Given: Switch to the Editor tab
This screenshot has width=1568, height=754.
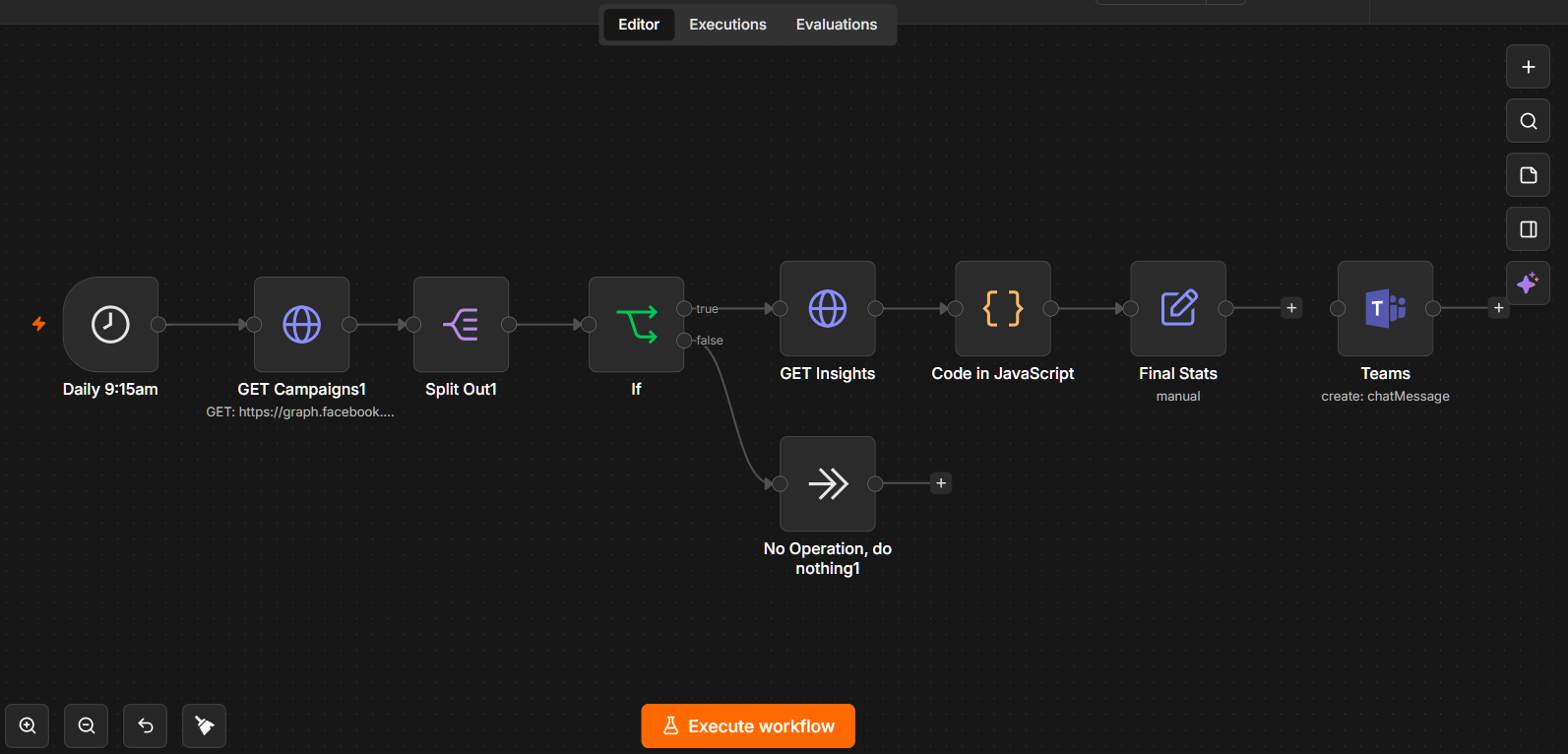Looking at the screenshot, I should (x=639, y=25).
